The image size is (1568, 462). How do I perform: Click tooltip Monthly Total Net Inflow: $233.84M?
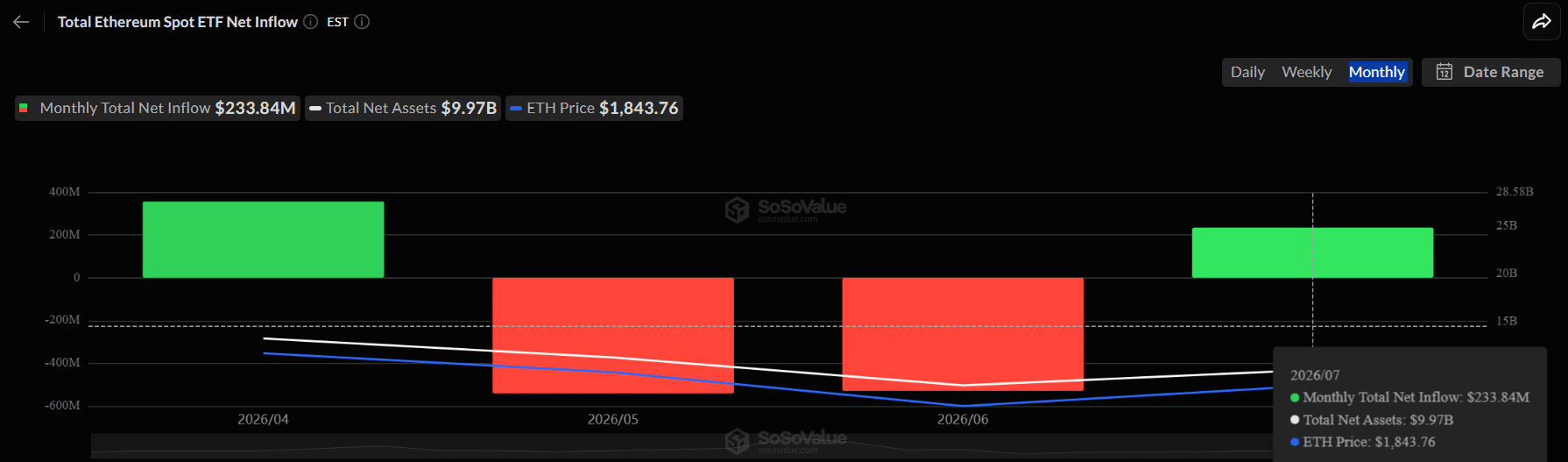click(x=1416, y=397)
